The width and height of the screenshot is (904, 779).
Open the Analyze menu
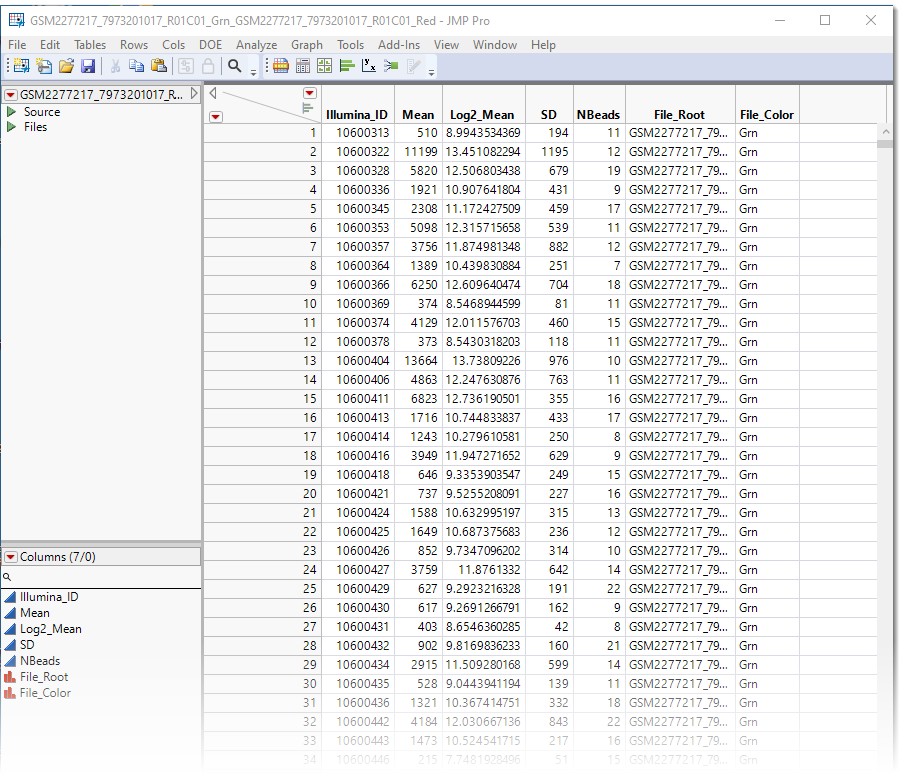pos(256,45)
